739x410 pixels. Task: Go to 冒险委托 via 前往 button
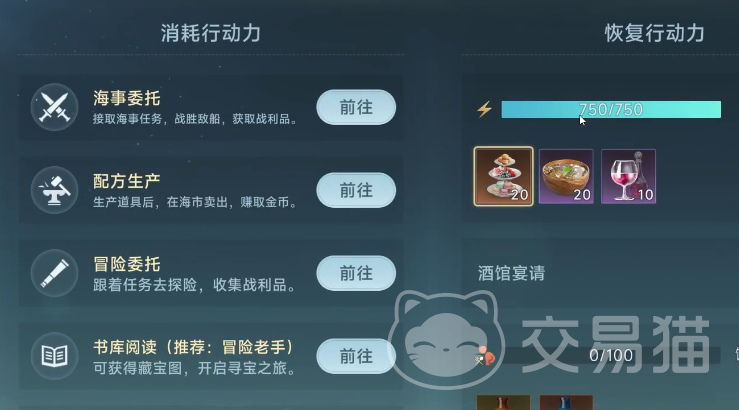coord(356,273)
